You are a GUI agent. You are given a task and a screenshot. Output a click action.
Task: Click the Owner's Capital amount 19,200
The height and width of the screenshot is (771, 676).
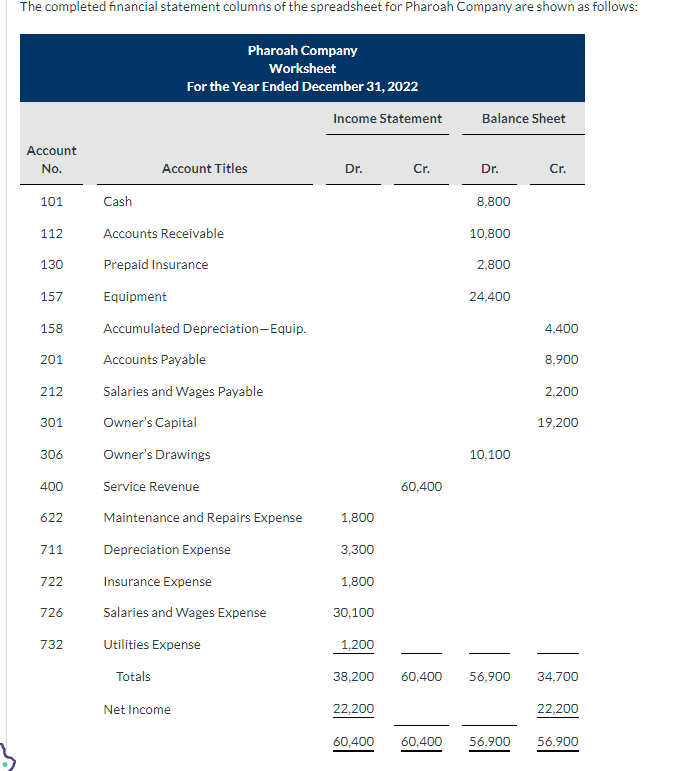pos(558,422)
